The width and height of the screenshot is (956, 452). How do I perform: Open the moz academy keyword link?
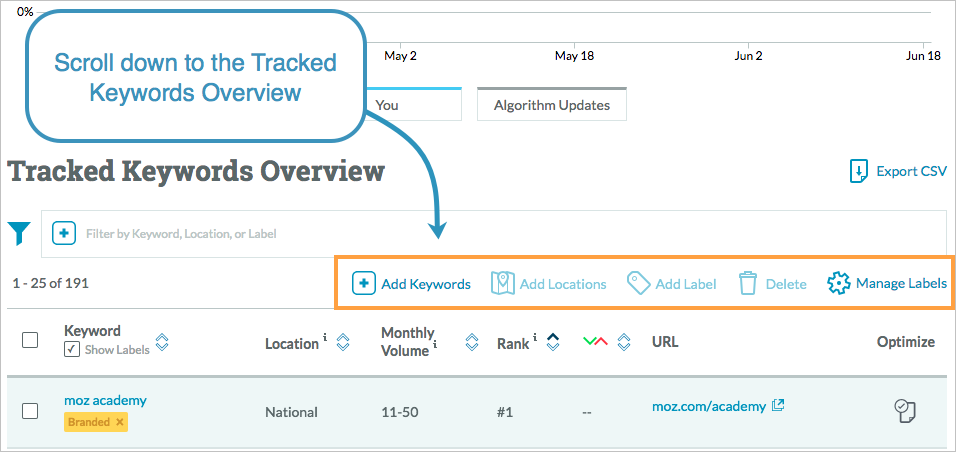pos(105,400)
